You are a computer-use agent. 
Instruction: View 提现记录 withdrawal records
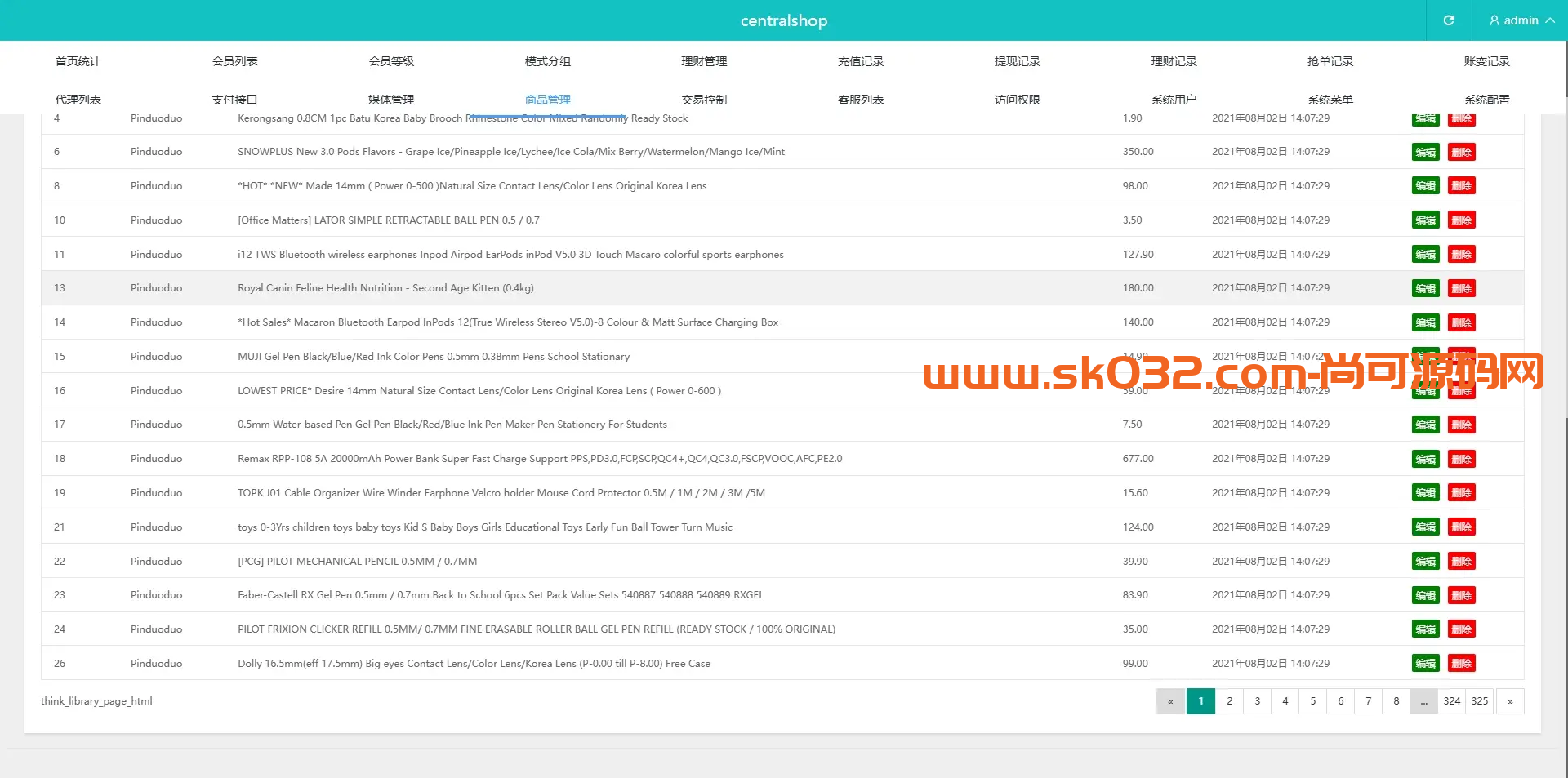1017,60
